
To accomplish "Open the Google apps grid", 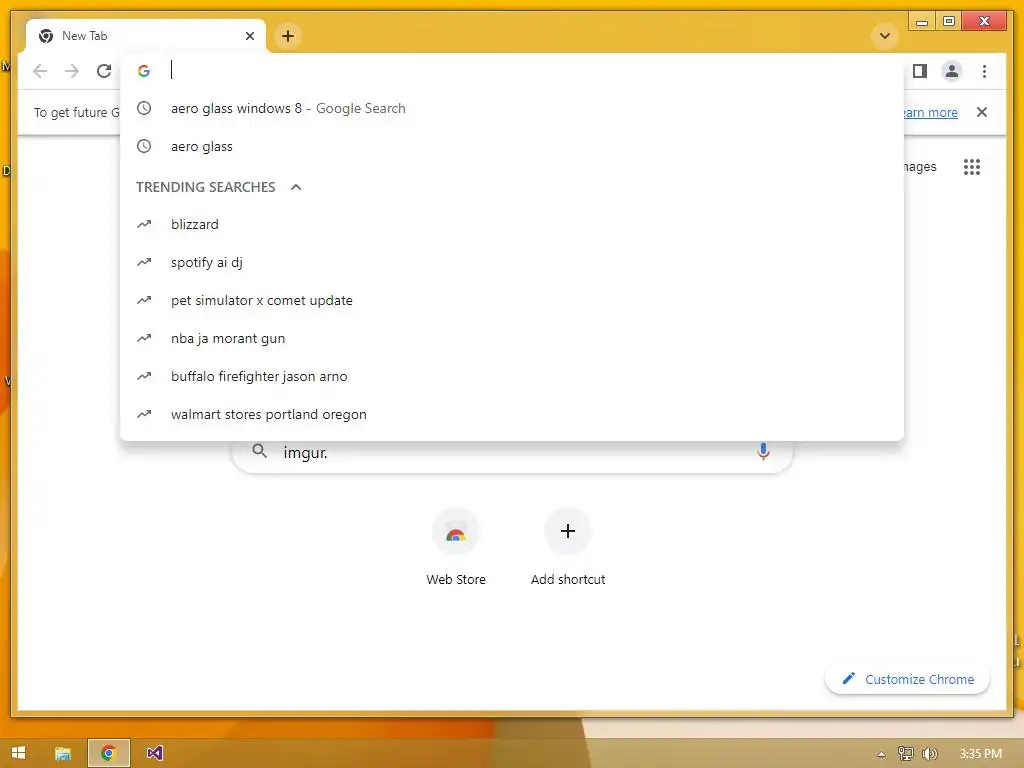I will [972, 167].
